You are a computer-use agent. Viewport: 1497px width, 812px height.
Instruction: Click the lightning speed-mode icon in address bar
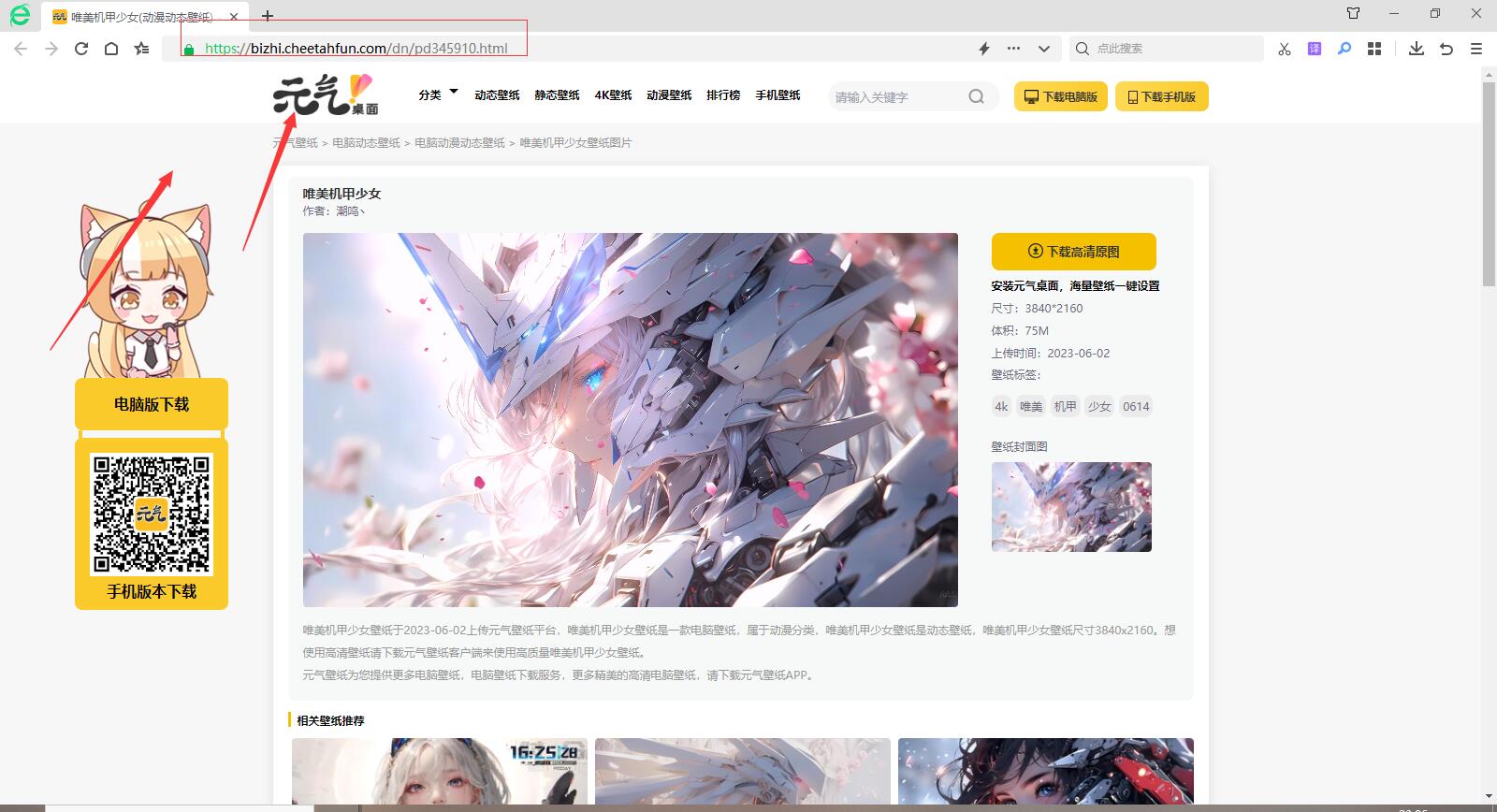[984, 49]
